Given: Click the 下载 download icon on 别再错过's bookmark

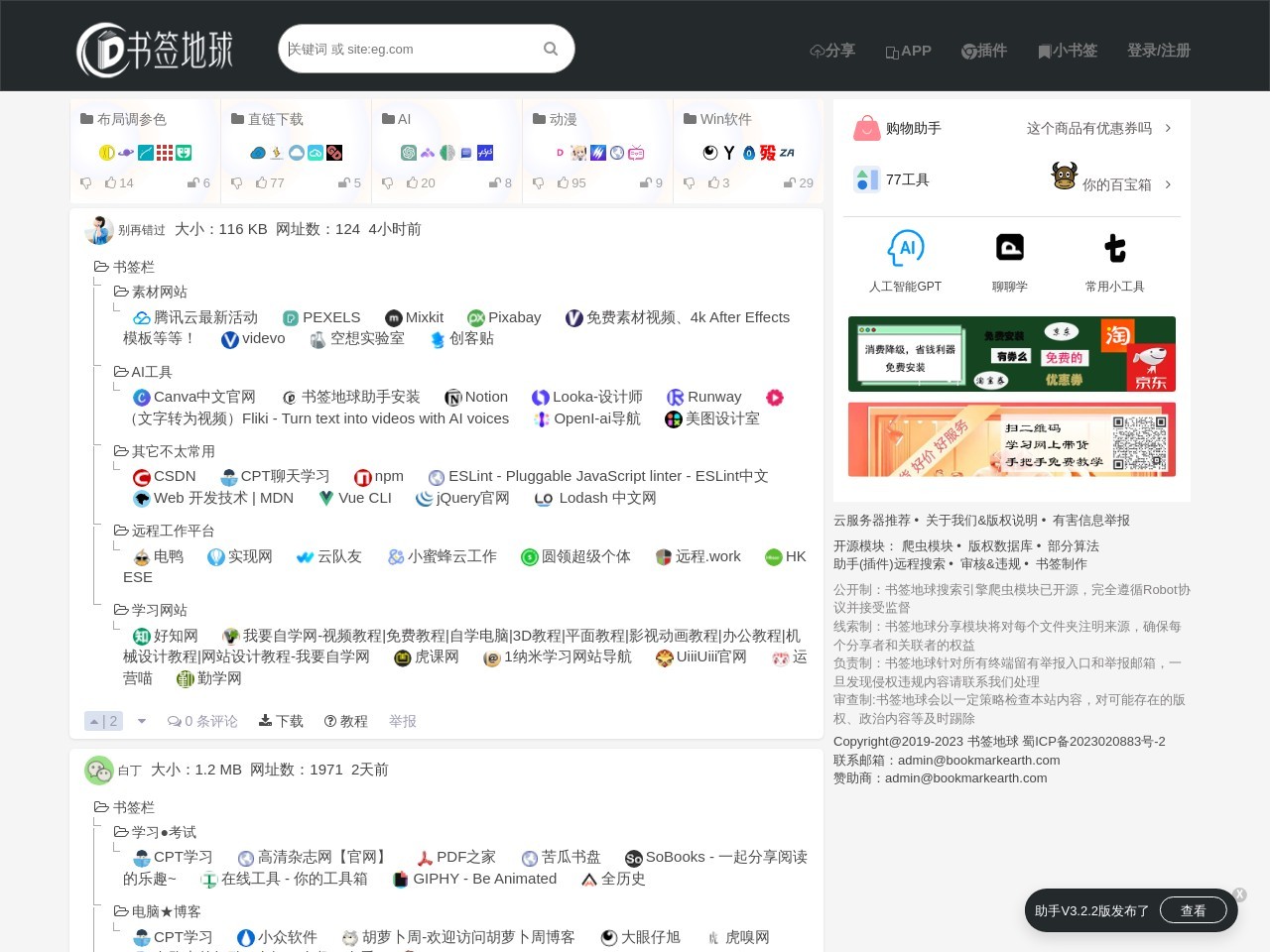Looking at the screenshot, I should tap(266, 720).
